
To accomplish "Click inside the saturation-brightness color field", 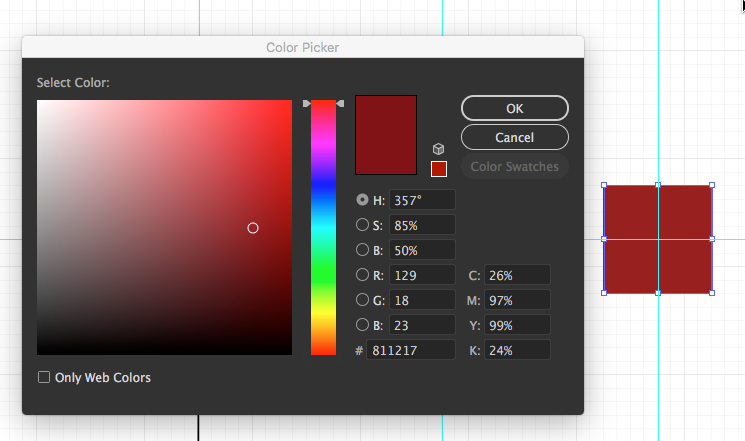I will pos(165,228).
